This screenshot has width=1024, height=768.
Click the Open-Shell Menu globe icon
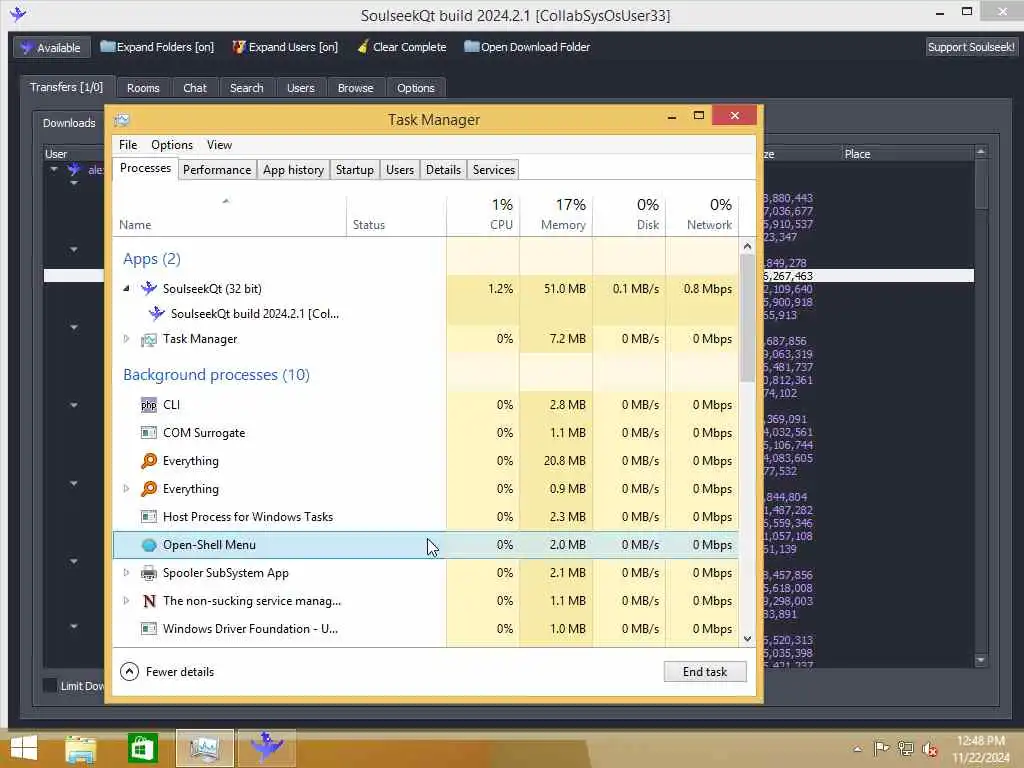coord(149,545)
